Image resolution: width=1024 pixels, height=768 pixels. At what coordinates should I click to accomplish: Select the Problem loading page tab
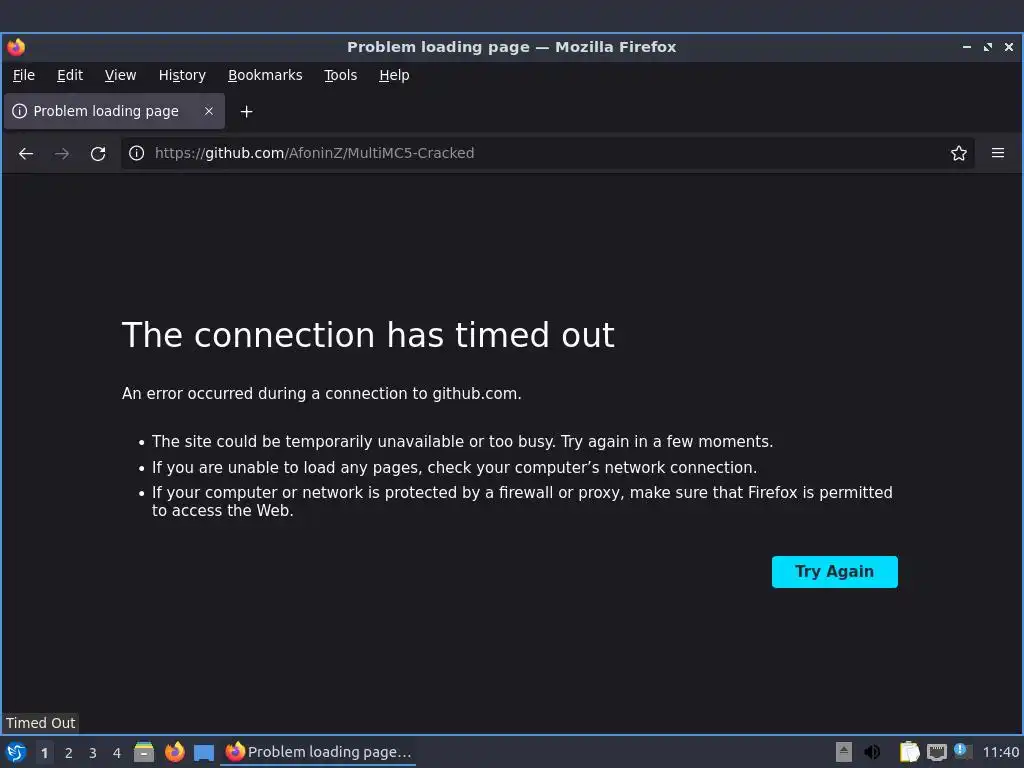(114, 111)
